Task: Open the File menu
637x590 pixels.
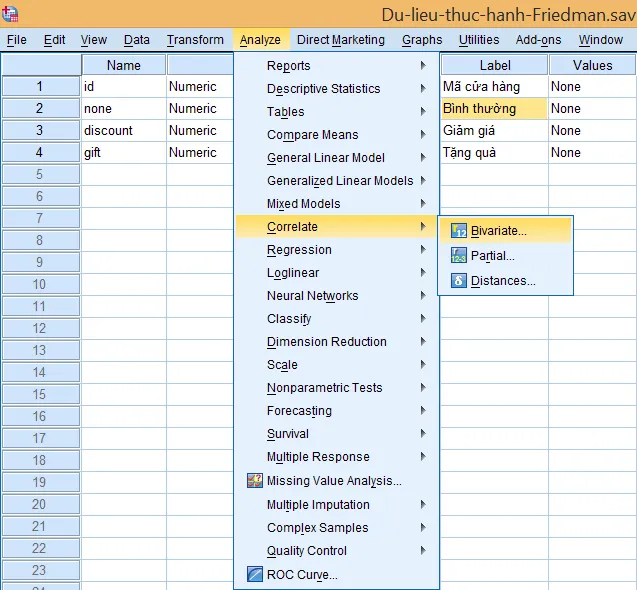Action: click(x=17, y=40)
